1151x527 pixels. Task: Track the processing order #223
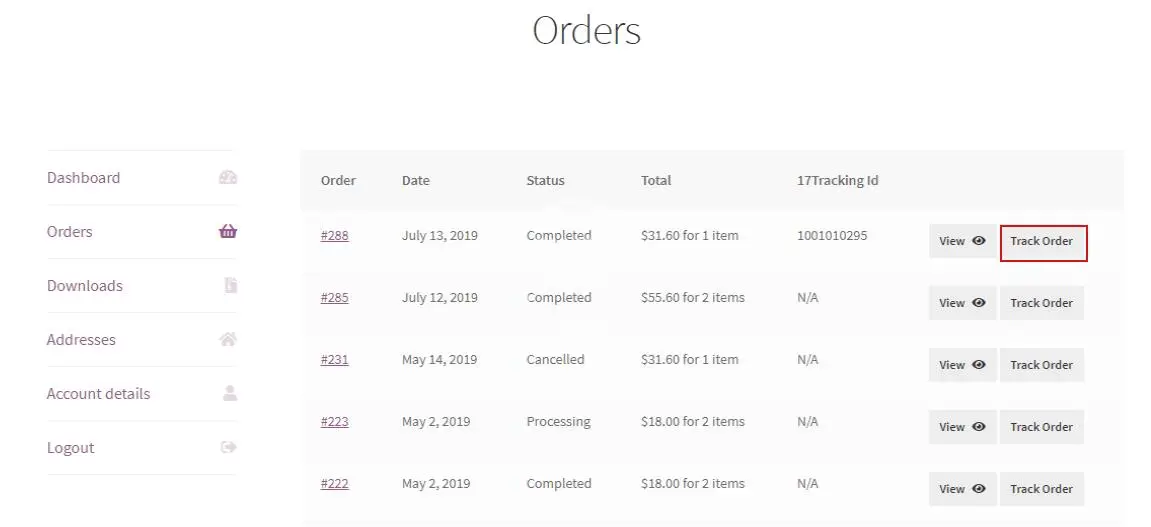coord(1041,427)
